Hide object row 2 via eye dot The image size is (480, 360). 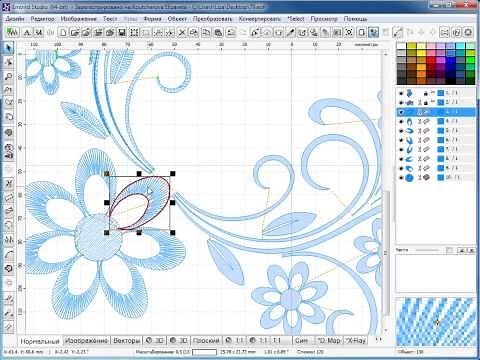[x=401, y=103]
